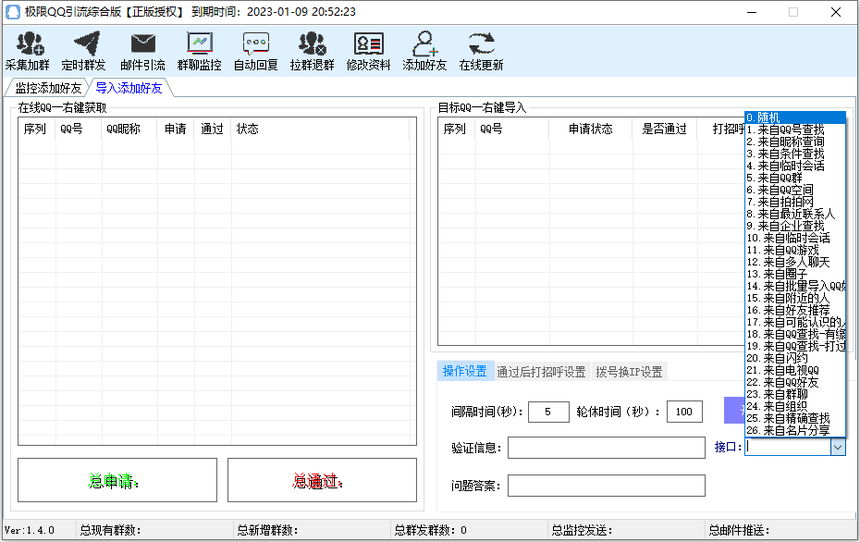Click the app logo in the title bar
The height and width of the screenshot is (542, 860).
point(13,12)
